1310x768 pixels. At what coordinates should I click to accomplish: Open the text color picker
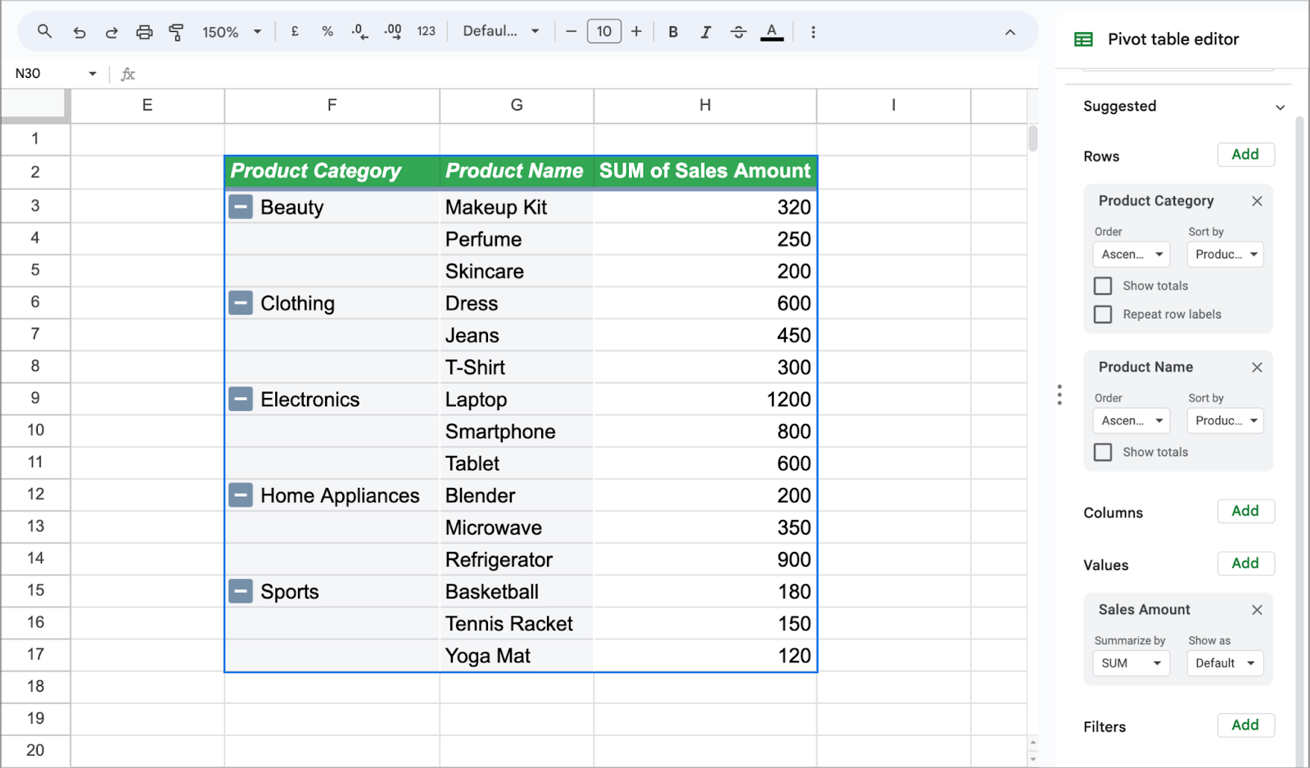pyautogui.click(x=772, y=32)
